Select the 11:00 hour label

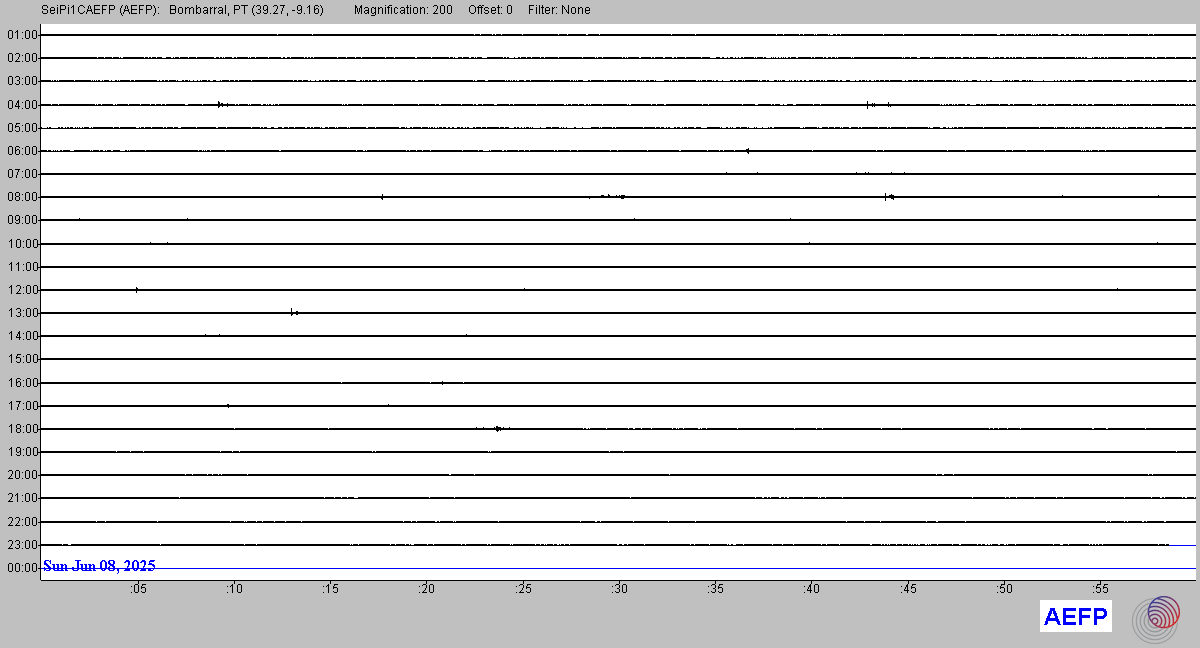click(22, 267)
